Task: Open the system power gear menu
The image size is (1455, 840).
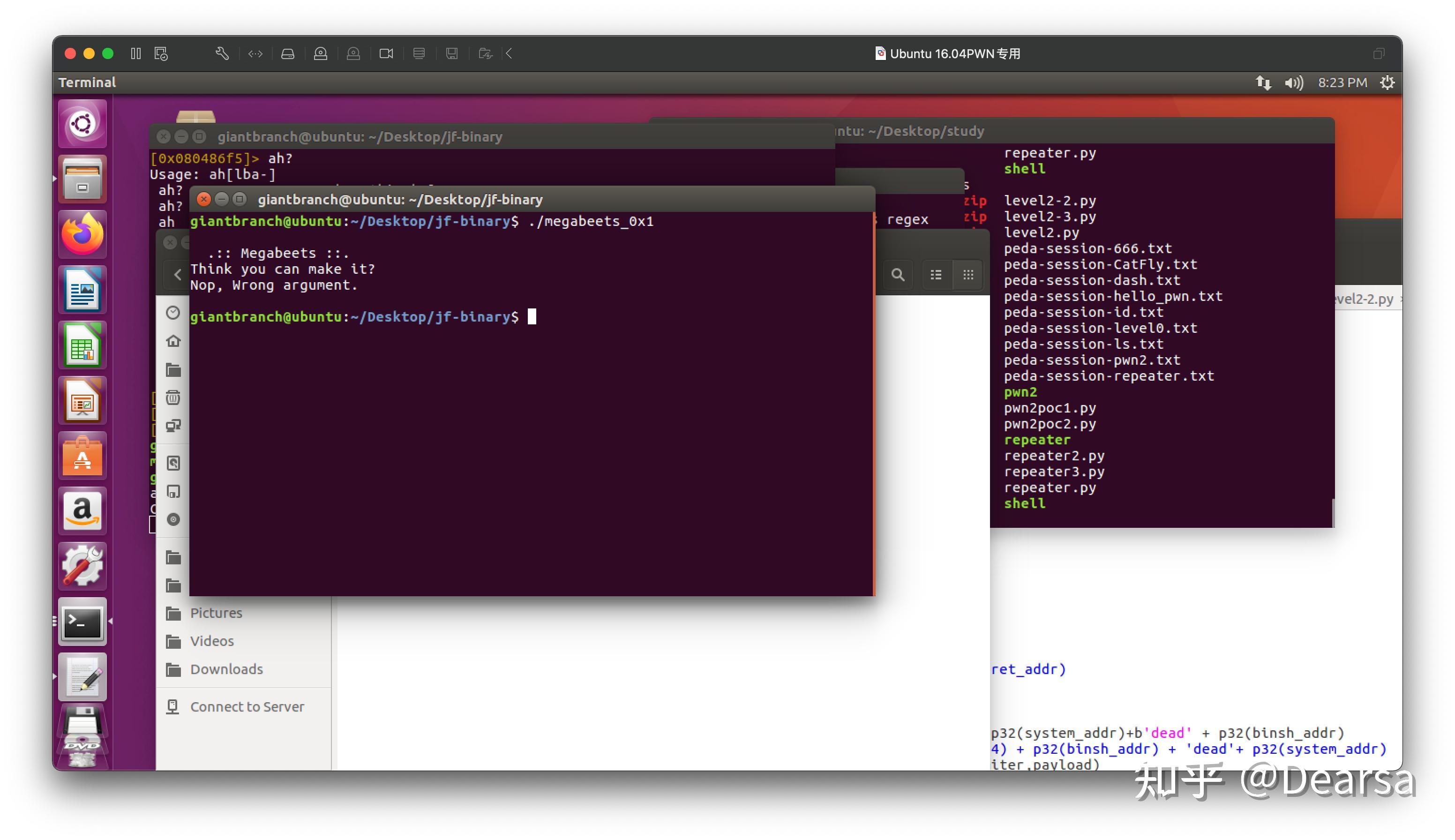Action: [1387, 82]
